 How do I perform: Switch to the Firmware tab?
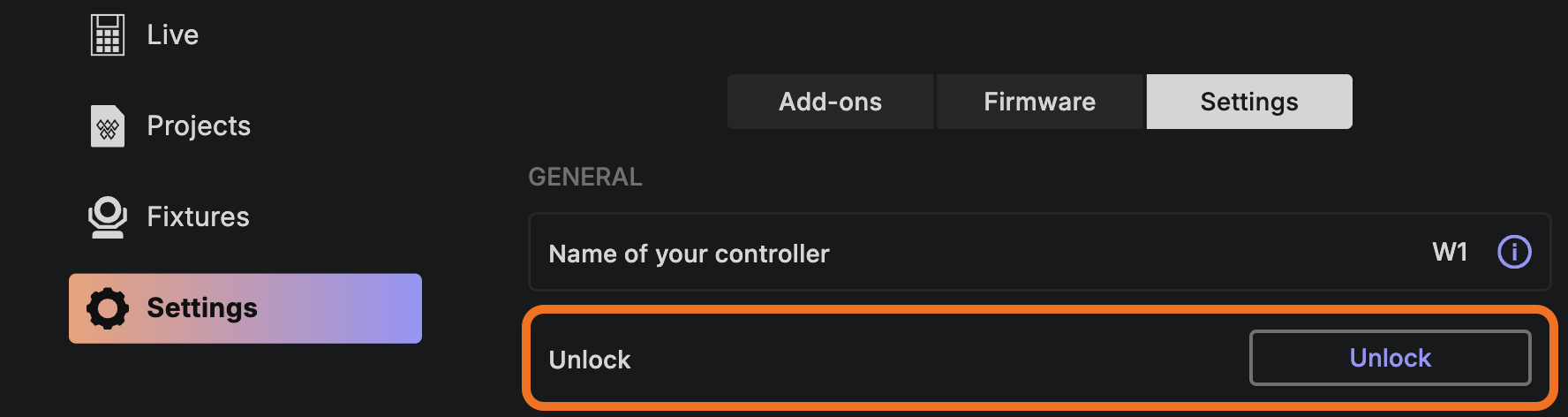[1039, 102]
